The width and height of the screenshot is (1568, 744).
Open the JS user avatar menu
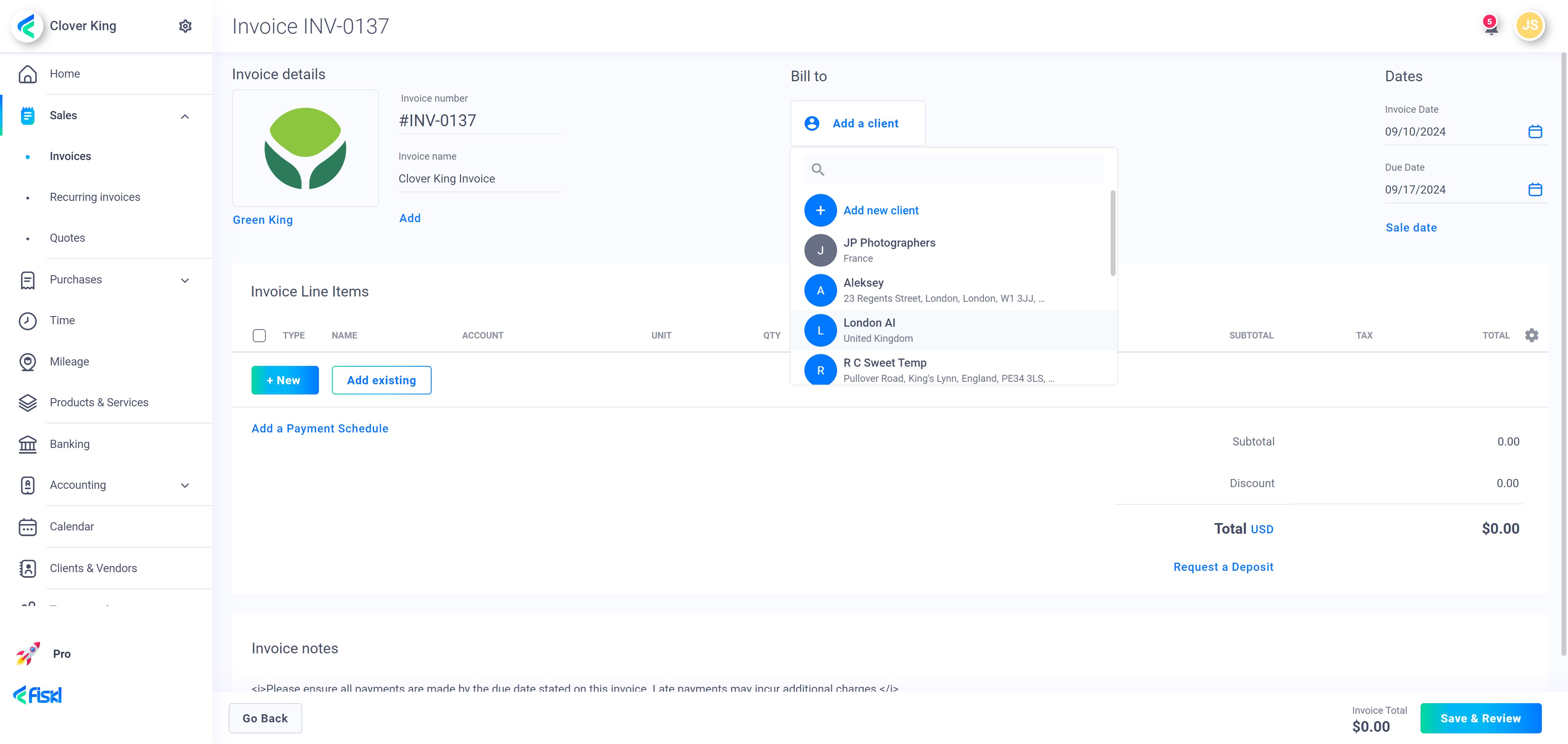click(x=1530, y=26)
